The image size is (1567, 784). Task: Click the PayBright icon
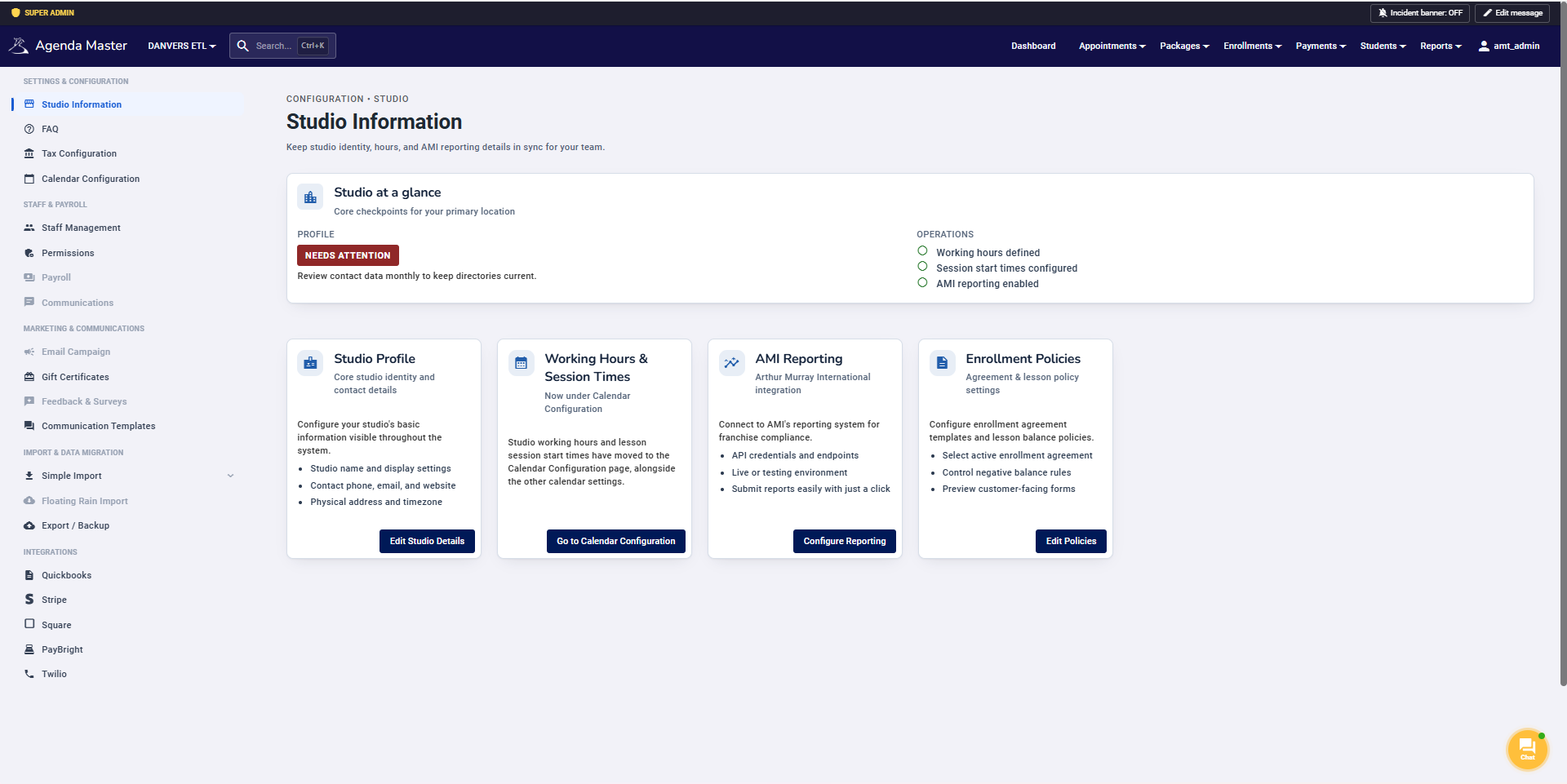coord(29,649)
